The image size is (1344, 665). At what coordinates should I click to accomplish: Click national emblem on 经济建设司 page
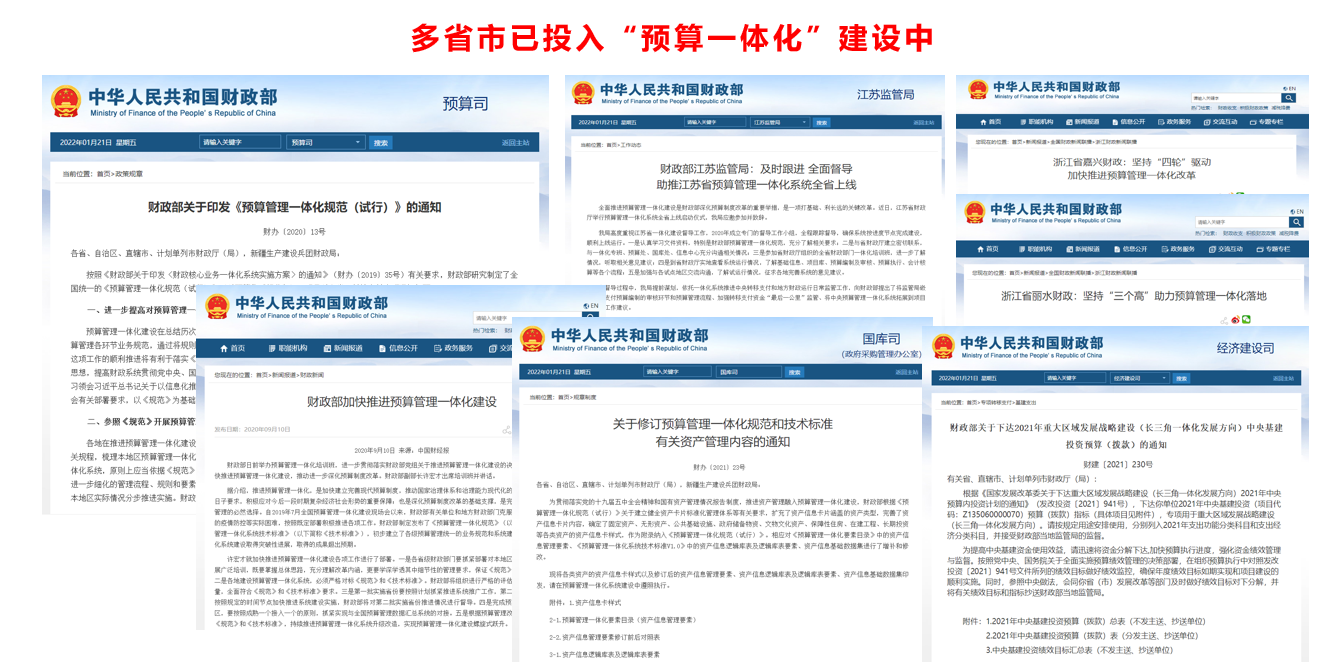[x=943, y=347]
